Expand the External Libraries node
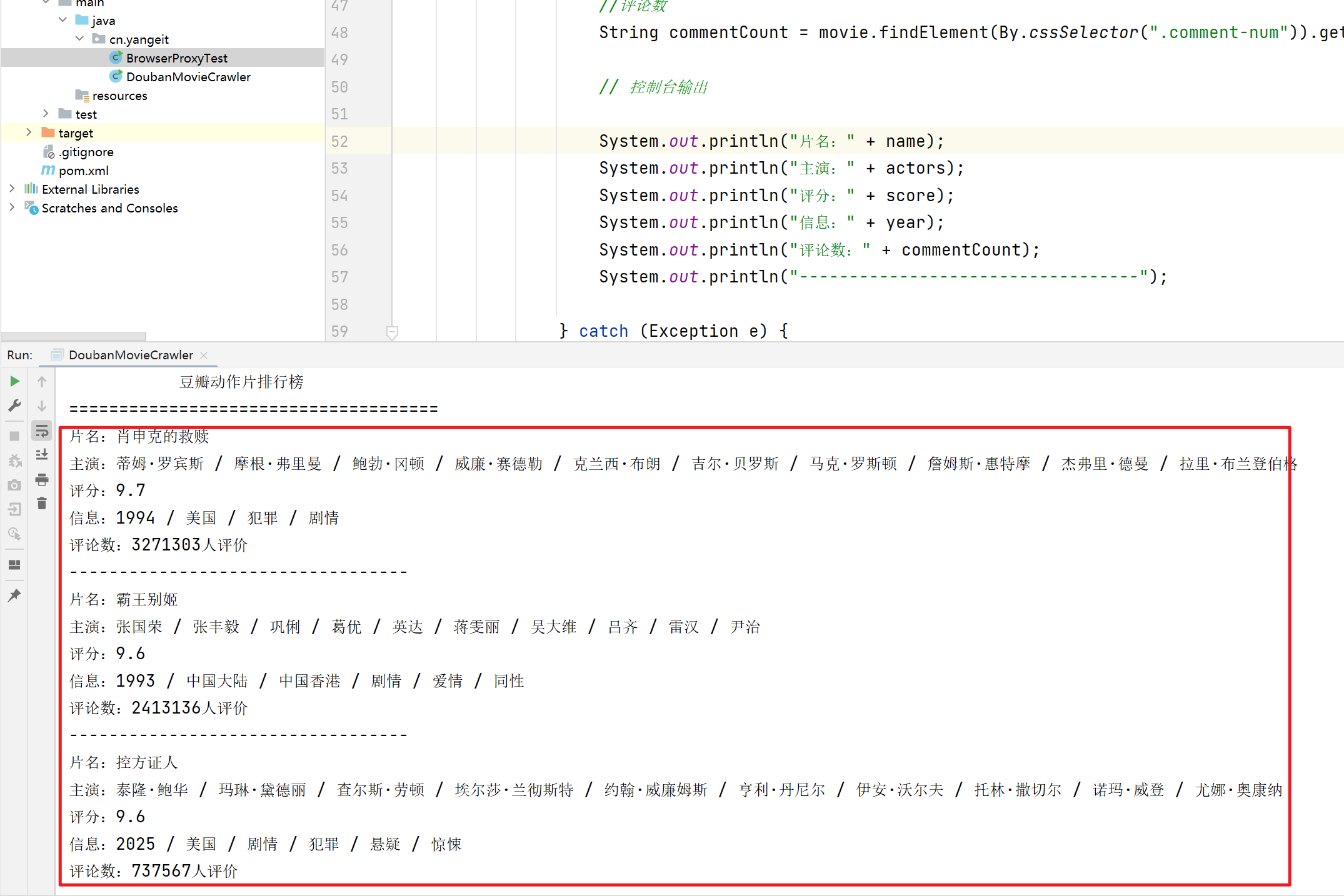Image resolution: width=1344 pixels, height=896 pixels. pos(12,189)
